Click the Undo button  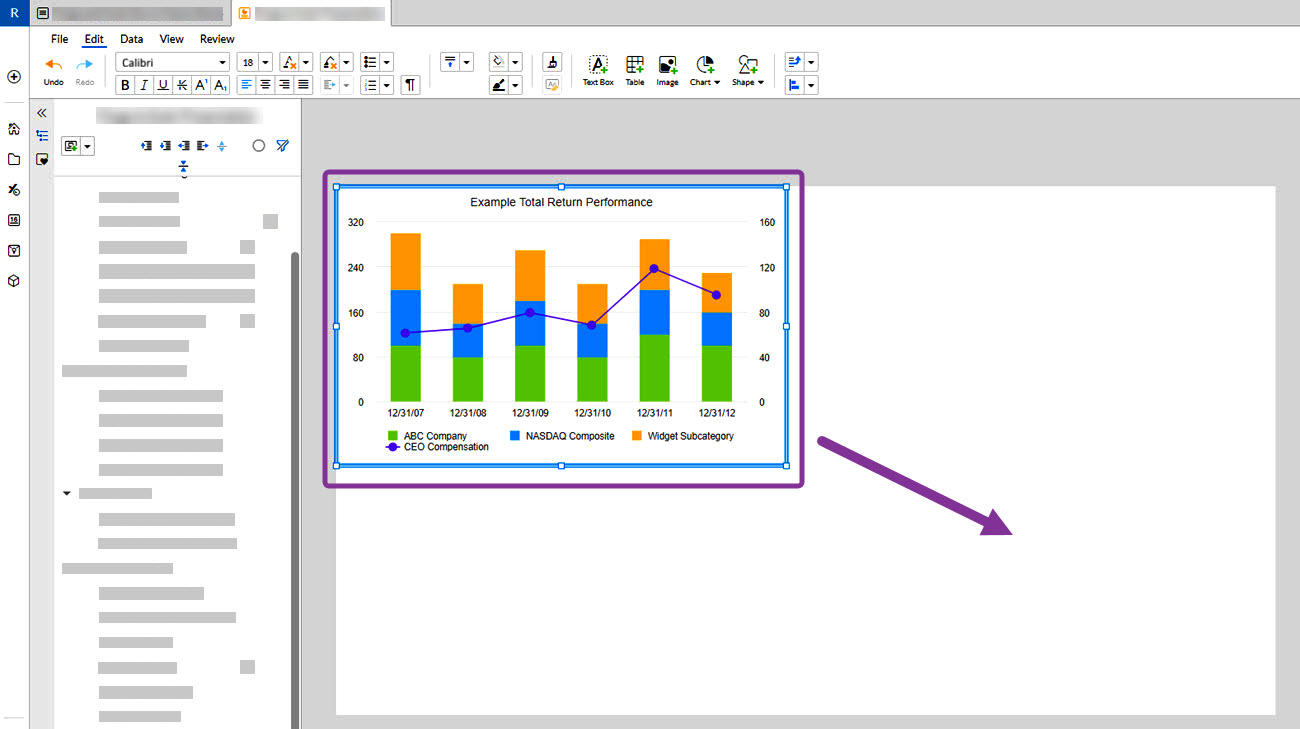[54, 70]
